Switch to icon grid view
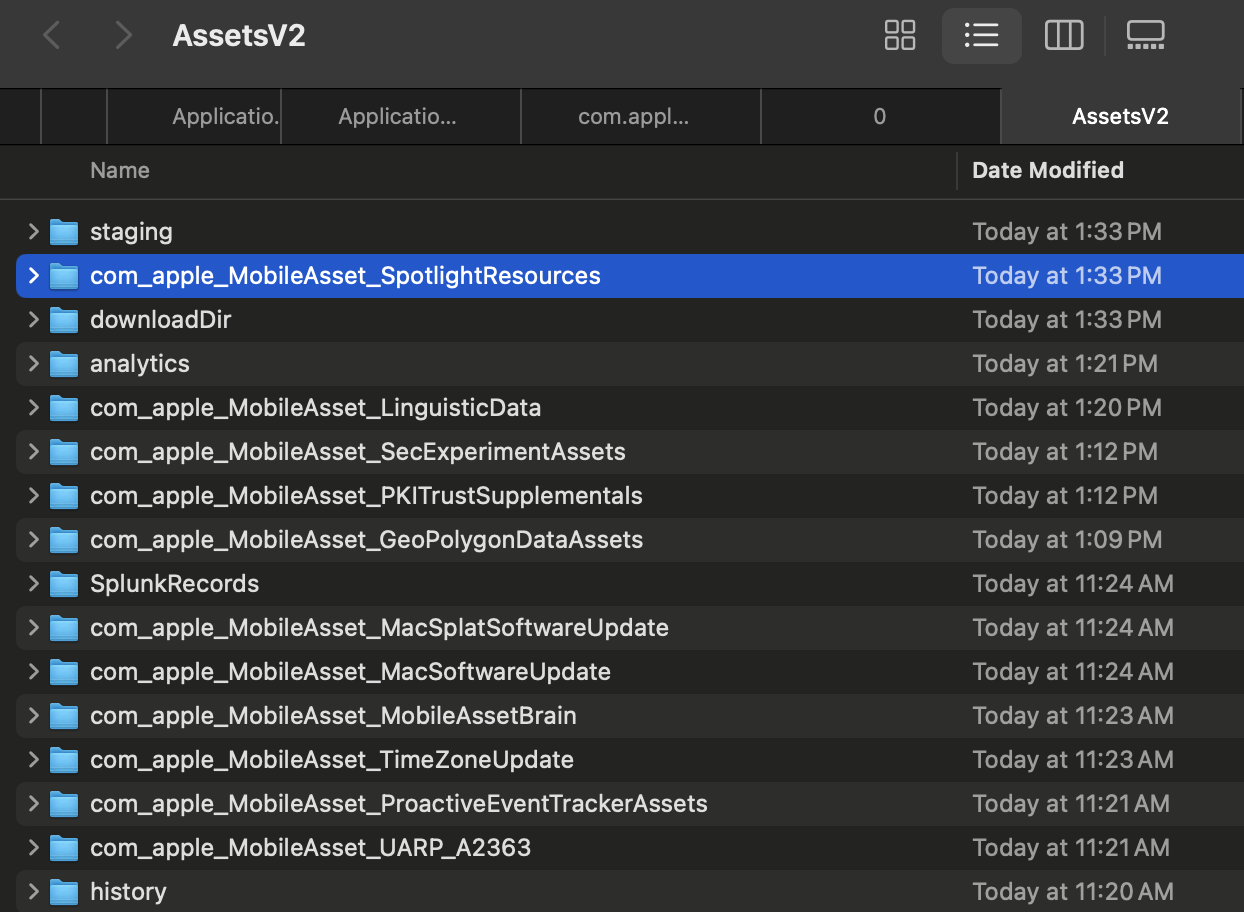This screenshot has height=912, width=1244. (x=900, y=36)
